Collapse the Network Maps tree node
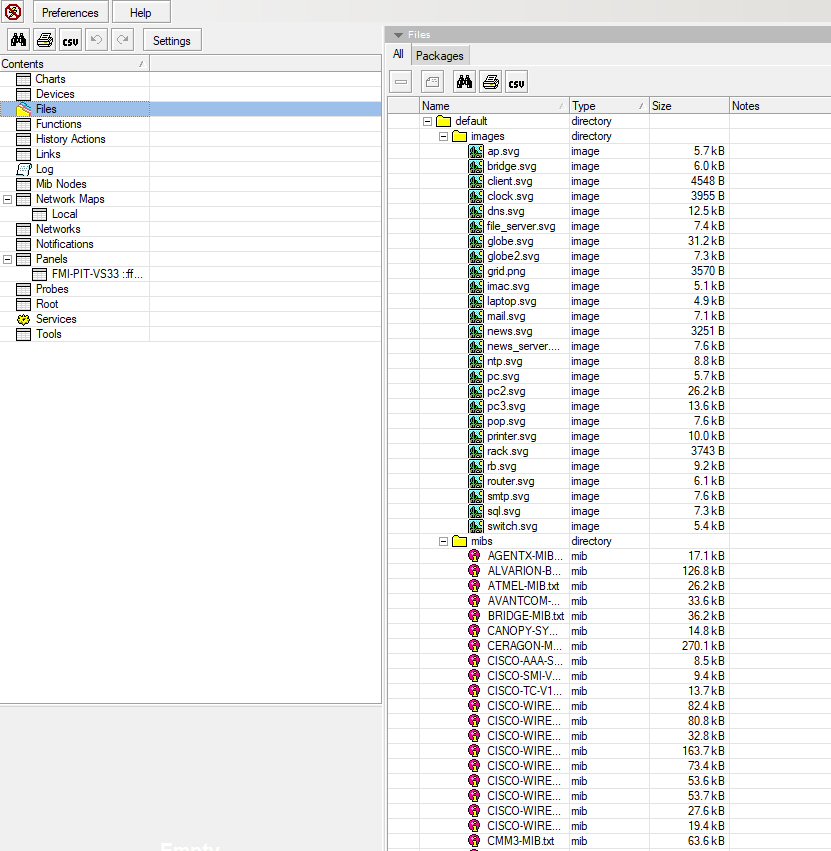Image resolution: width=831 pixels, height=851 pixels. tap(8, 200)
